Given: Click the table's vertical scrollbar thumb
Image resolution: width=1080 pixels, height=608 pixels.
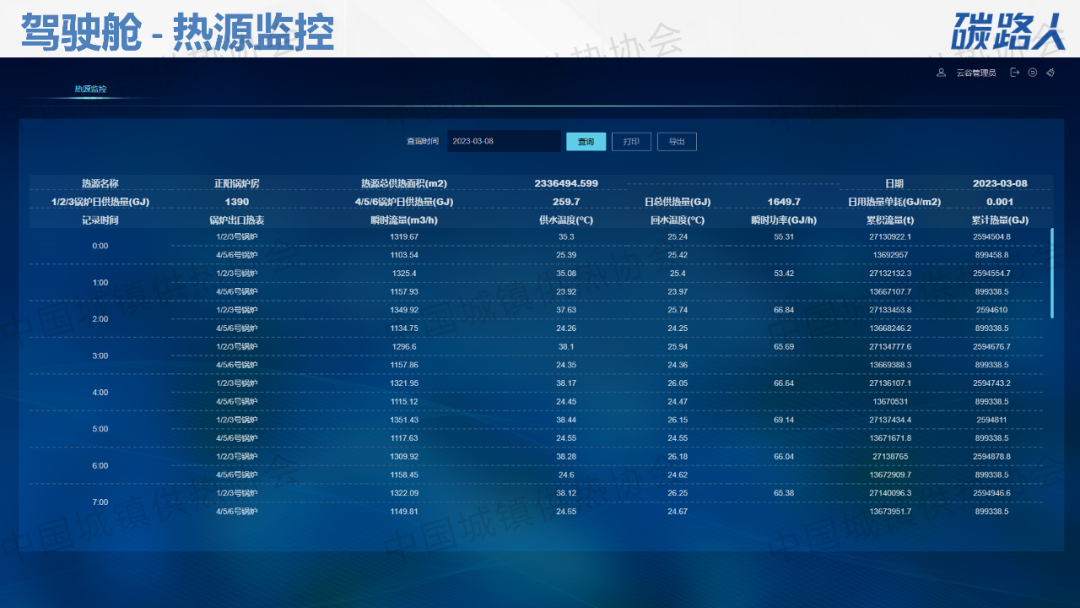Looking at the screenshot, I should tap(1051, 273).
